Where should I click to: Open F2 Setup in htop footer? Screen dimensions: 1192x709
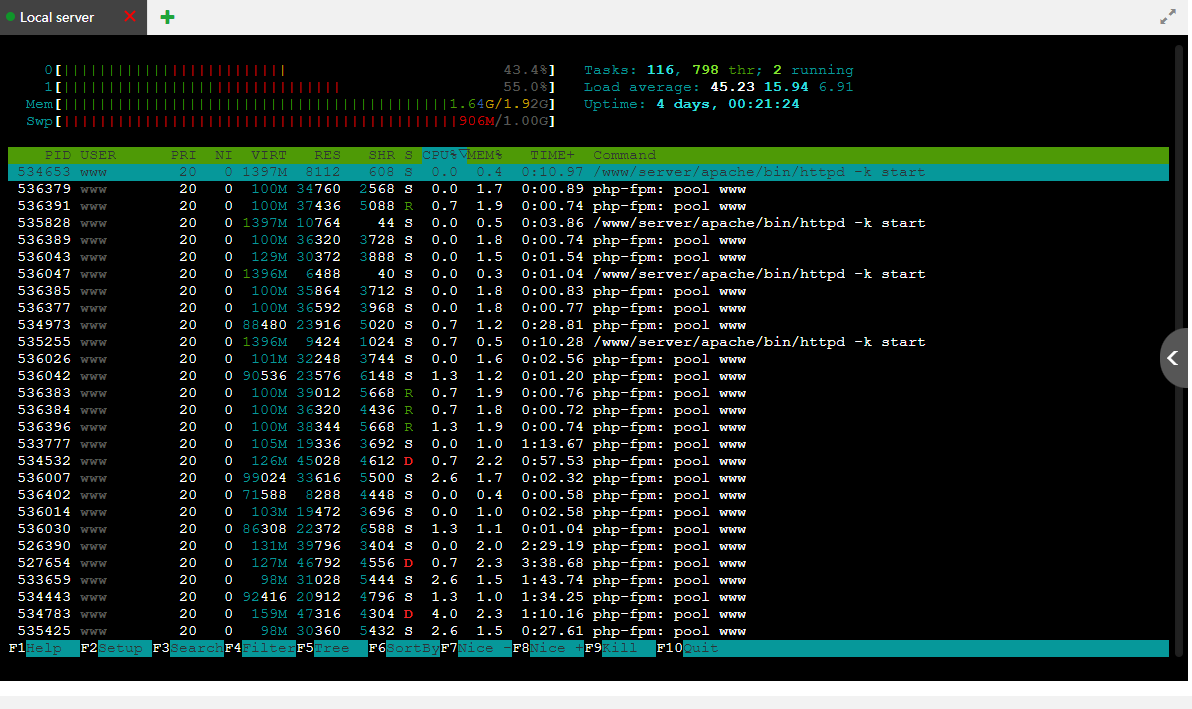116,648
